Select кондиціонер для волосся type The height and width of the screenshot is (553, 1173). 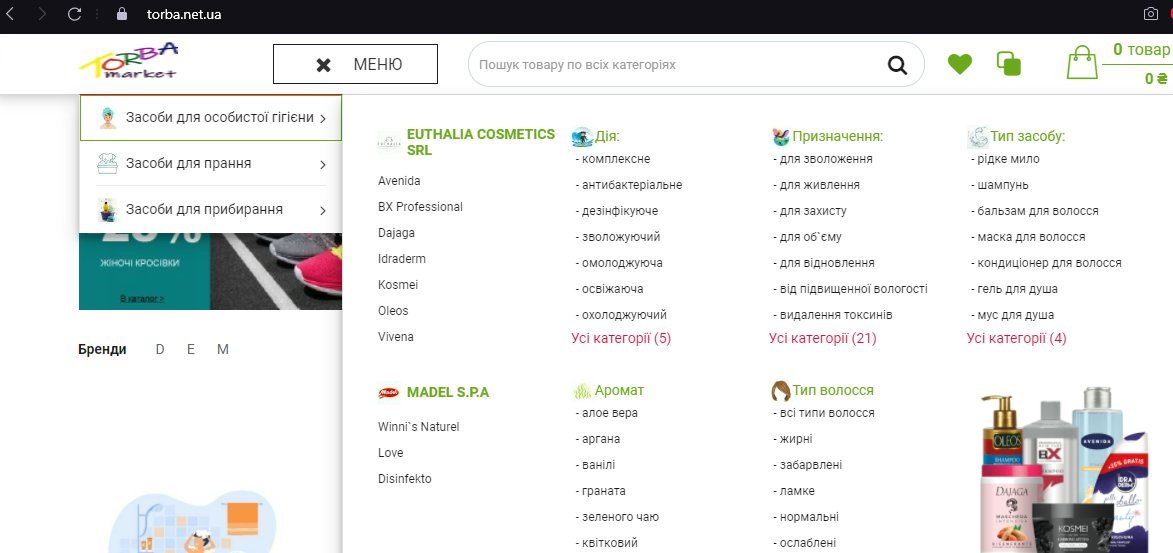1047,263
